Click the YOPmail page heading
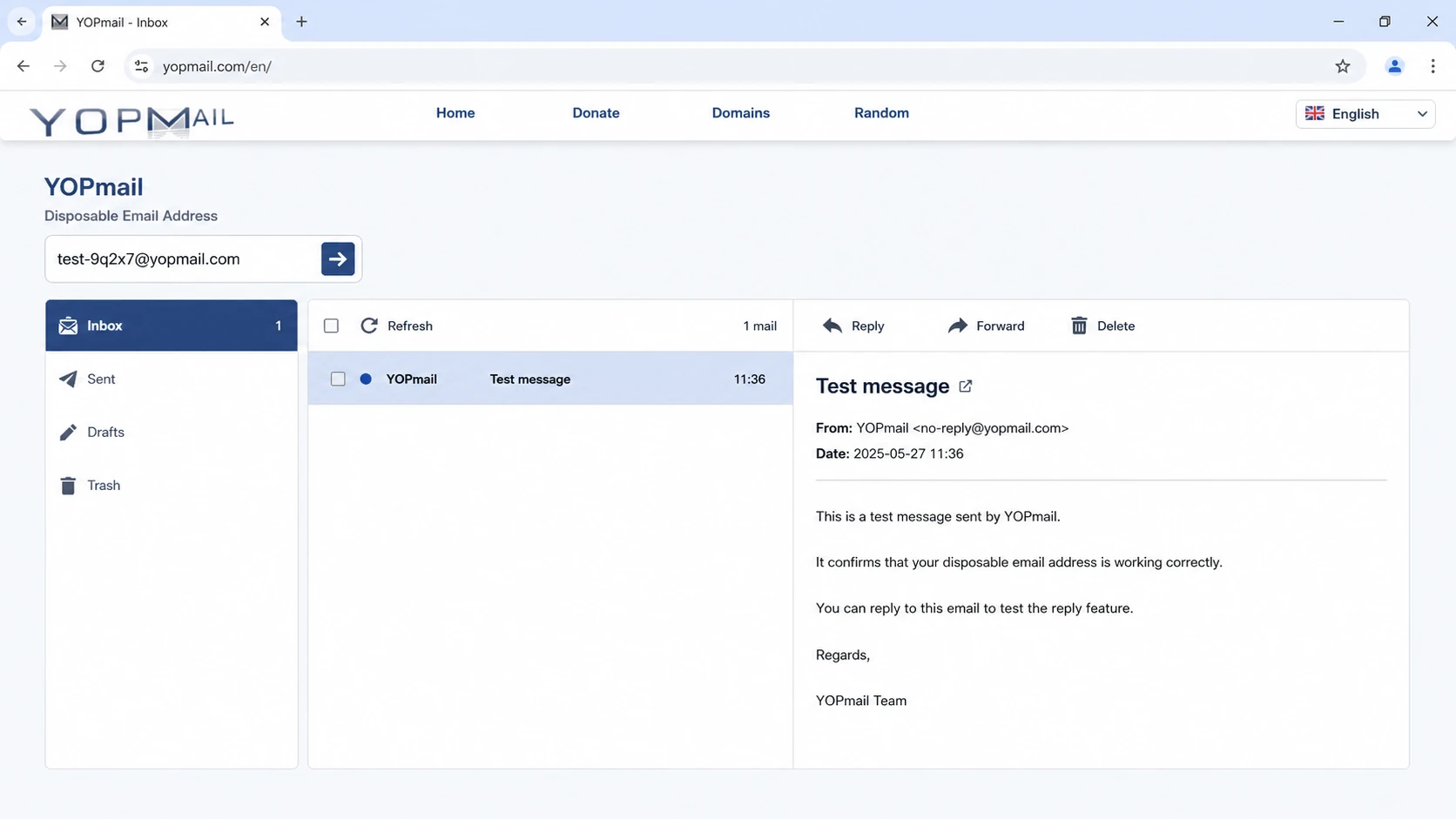The image size is (1456, 819). pos(93,186)
